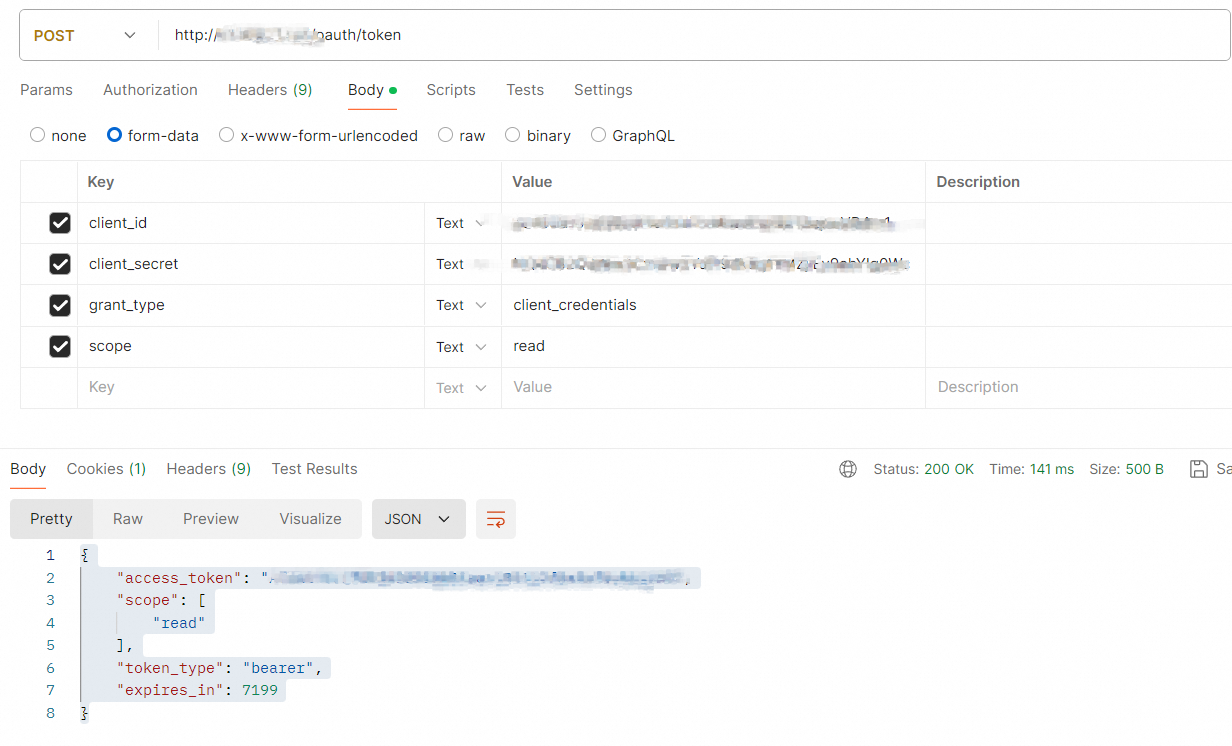This screenshot has width=1232, height=746.
Task: Disable the grant_type parameter checkbox
Action: point(60,305)
